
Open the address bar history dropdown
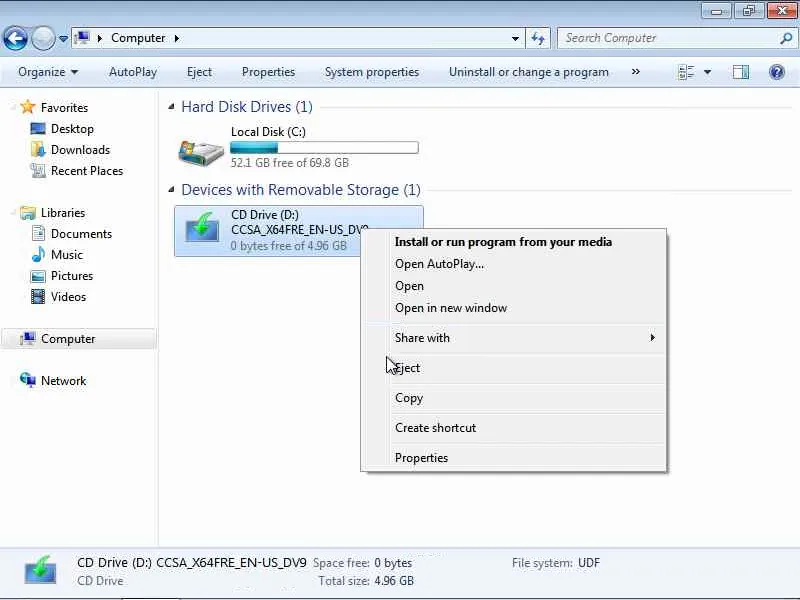click(515, 38)
